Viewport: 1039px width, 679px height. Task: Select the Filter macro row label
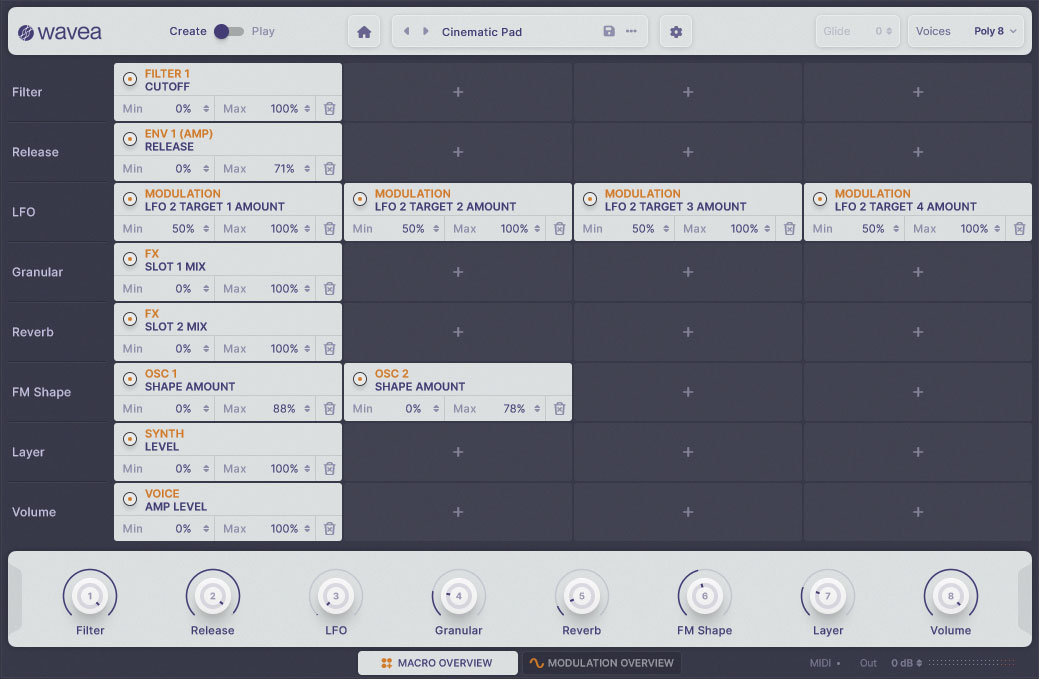[27, 92]
